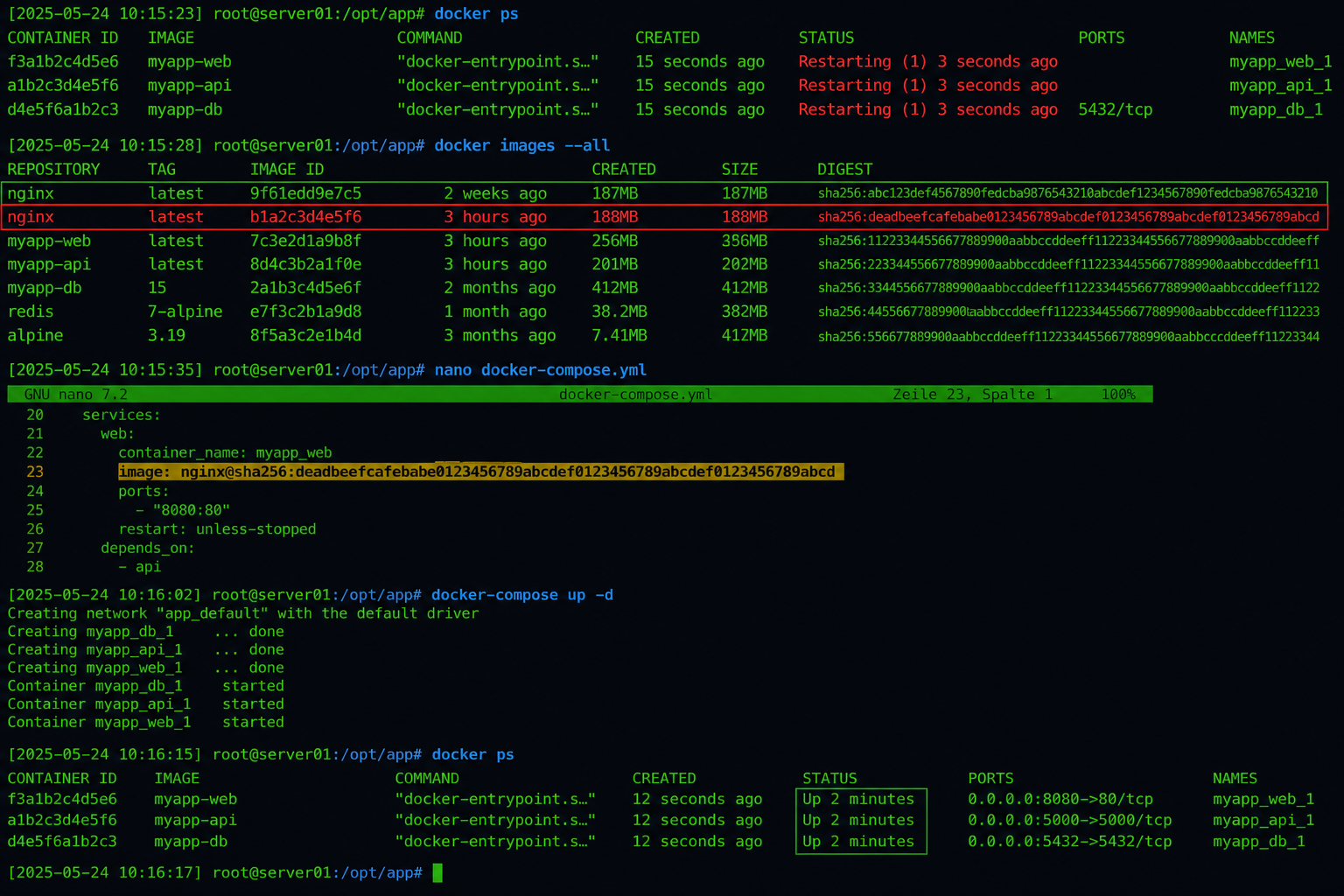This screenshot has width=1344, height=896.
Task: Click the restart: unless-stopped line
Action: (x=217, y=529)
